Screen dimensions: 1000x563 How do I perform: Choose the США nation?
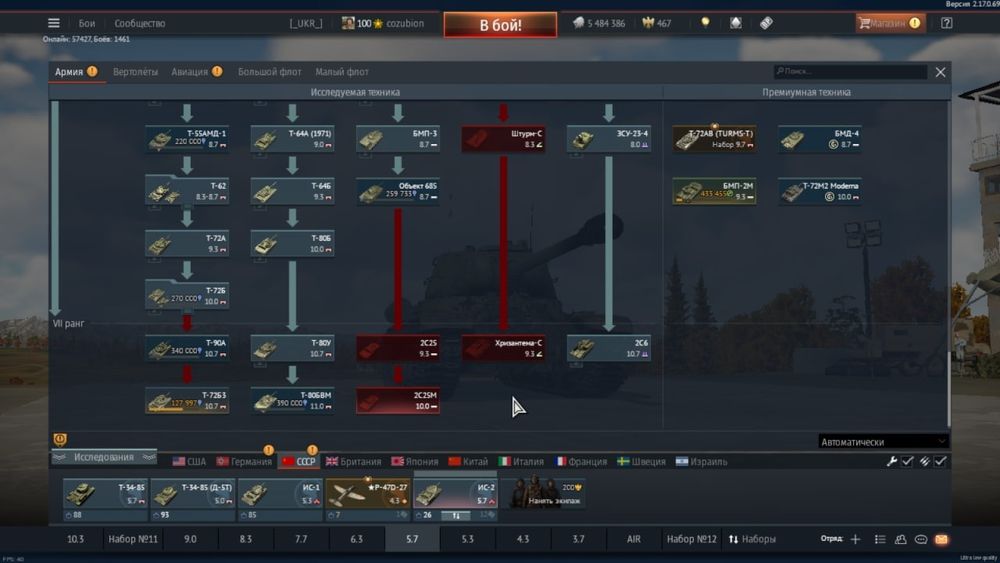(189, 461)
